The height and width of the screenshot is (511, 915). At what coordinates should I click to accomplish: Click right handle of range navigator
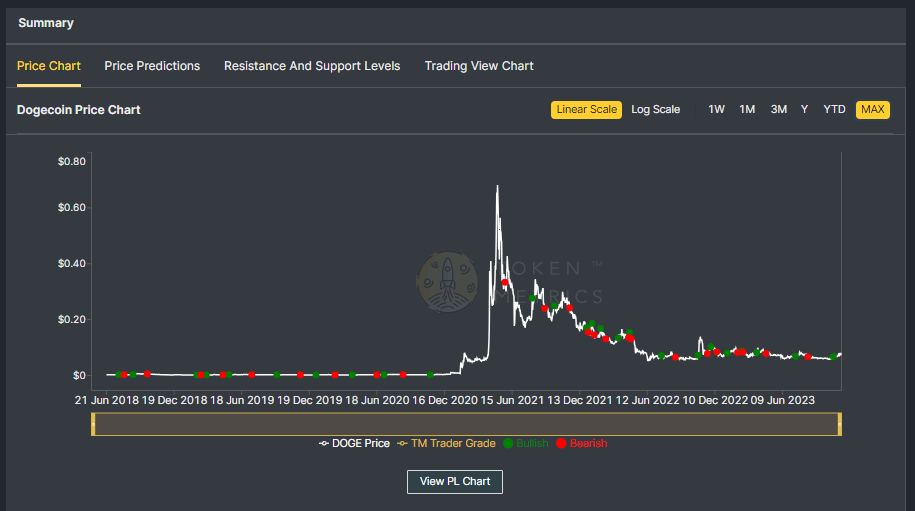click(840, 424)
